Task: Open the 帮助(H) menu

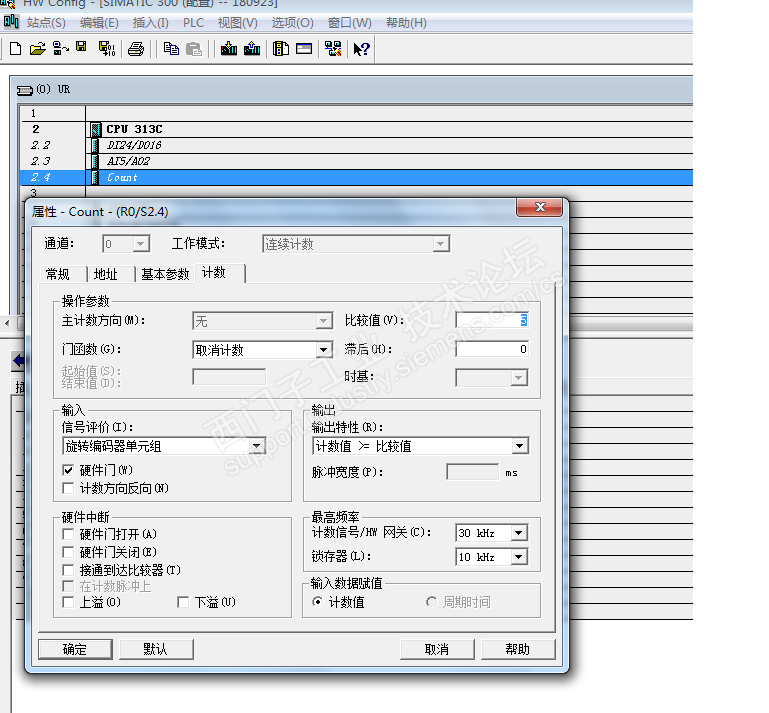Action: pos(406,23)
